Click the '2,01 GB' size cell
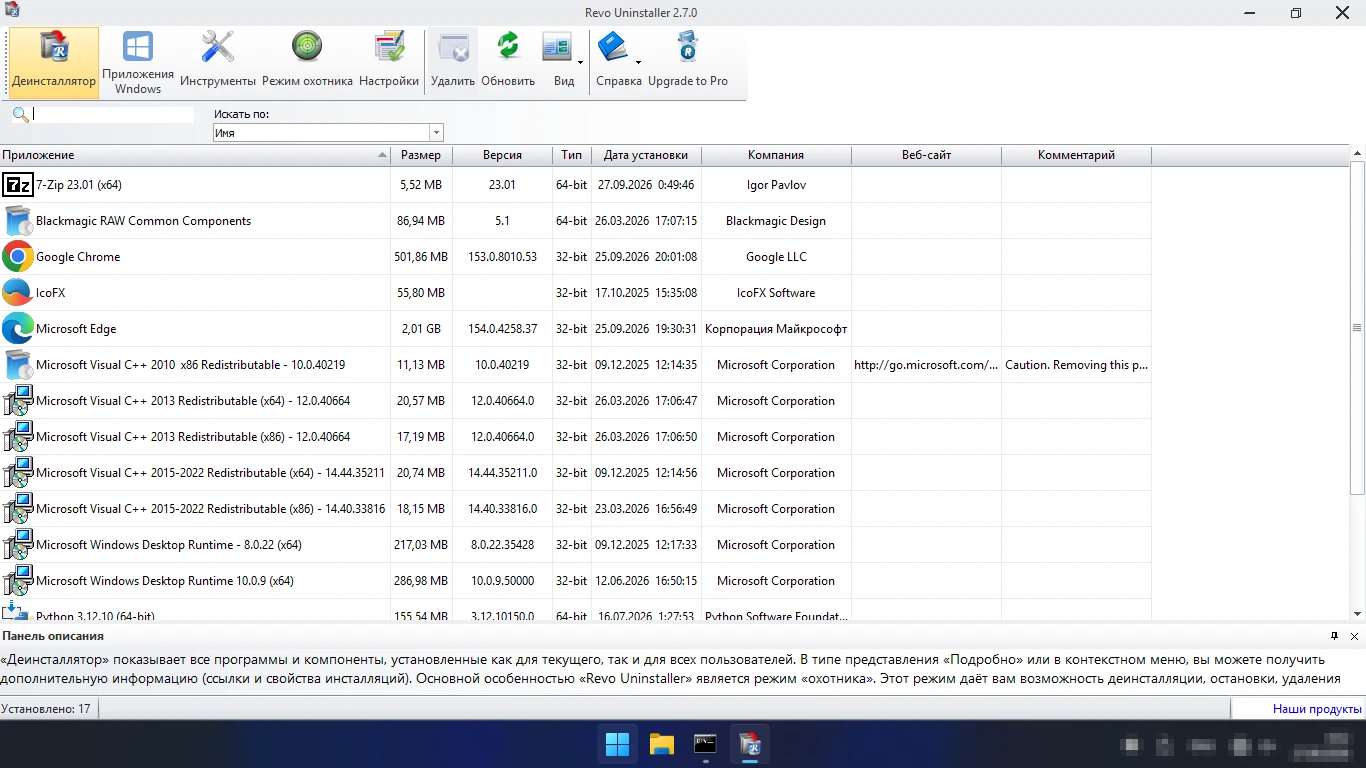Viewport: 1366px width, 768px height. tap(421, 329)
